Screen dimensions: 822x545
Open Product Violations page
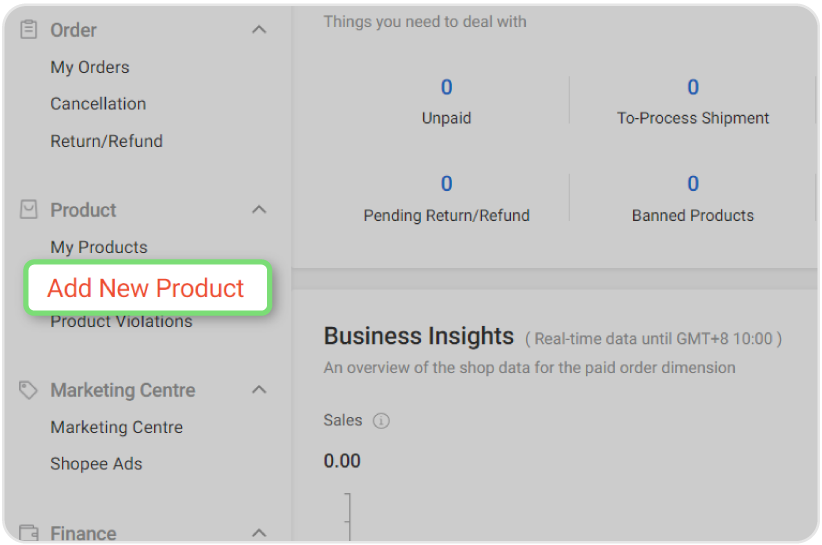pyautogui.click(x=121, y=322)
